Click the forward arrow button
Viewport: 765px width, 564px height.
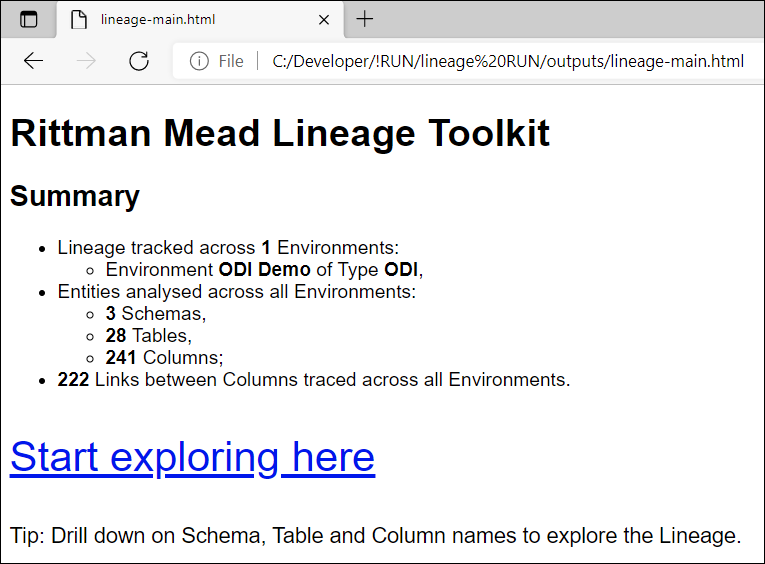coord(86,61)
